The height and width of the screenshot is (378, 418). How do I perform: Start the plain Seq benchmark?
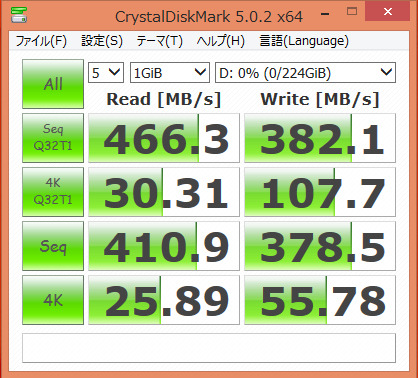click(53, 246)
